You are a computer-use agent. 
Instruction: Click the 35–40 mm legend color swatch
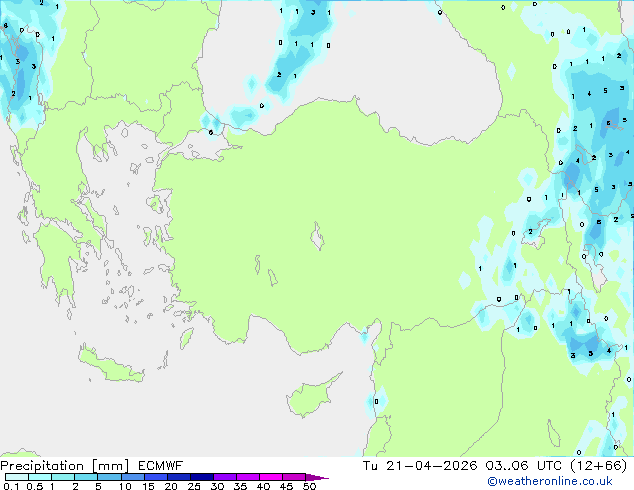click(x=248, y=477)
